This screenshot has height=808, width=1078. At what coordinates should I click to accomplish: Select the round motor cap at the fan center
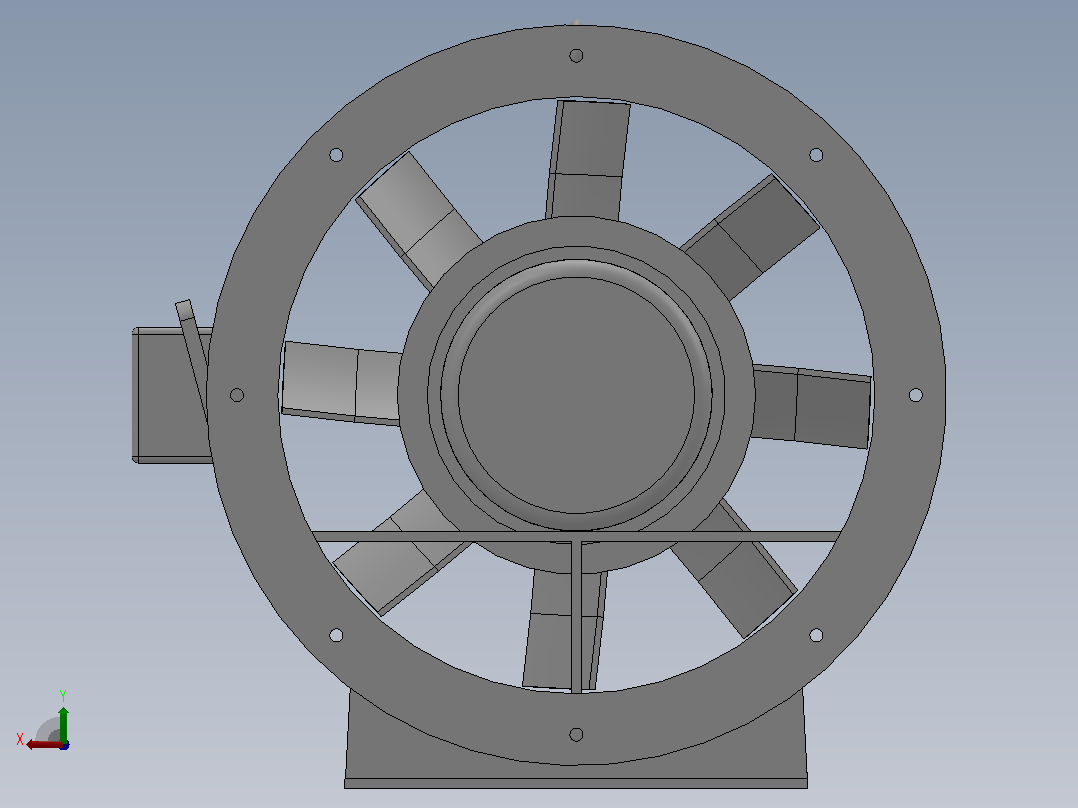coord(576,395)
